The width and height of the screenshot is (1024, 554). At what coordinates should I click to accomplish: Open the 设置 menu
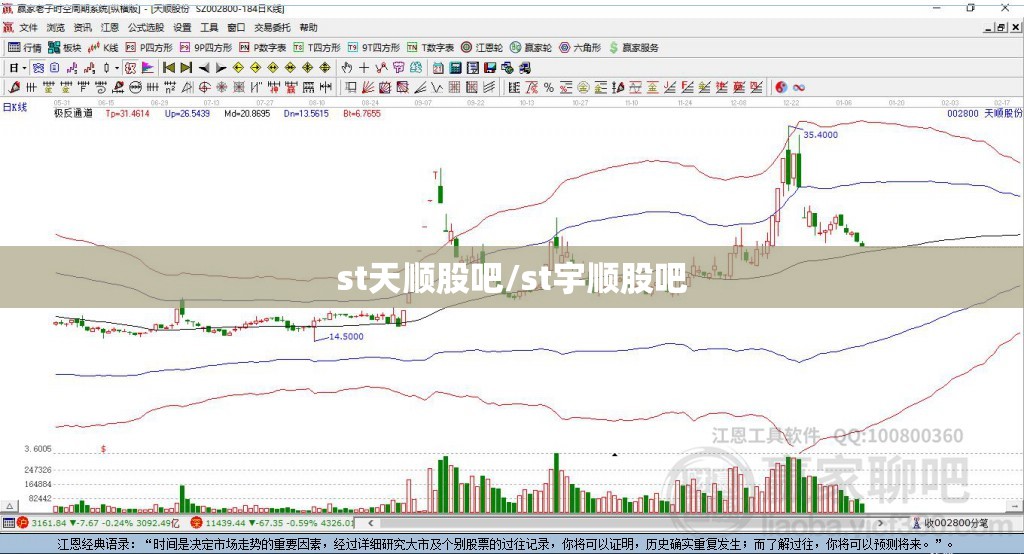(x=182, y=27)
